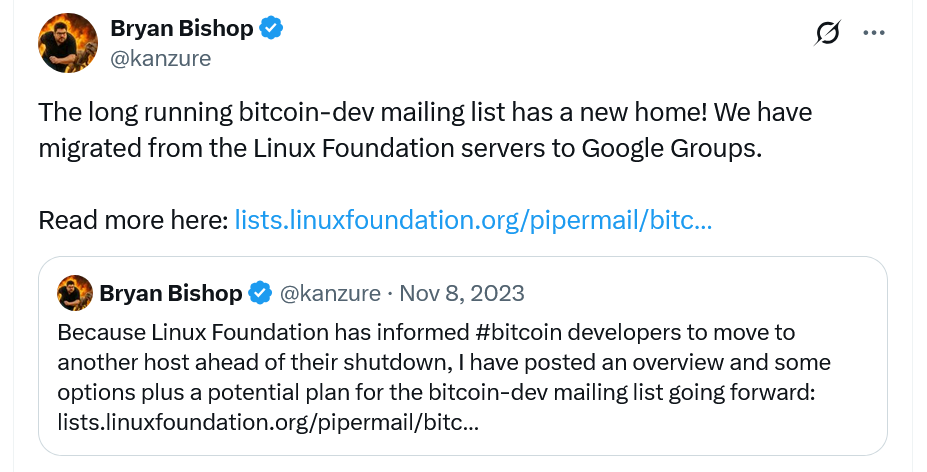The height and width of the screenshot is (472, 927).
Task: Click the verified badge in the quoted tweet
Action: 260,293
